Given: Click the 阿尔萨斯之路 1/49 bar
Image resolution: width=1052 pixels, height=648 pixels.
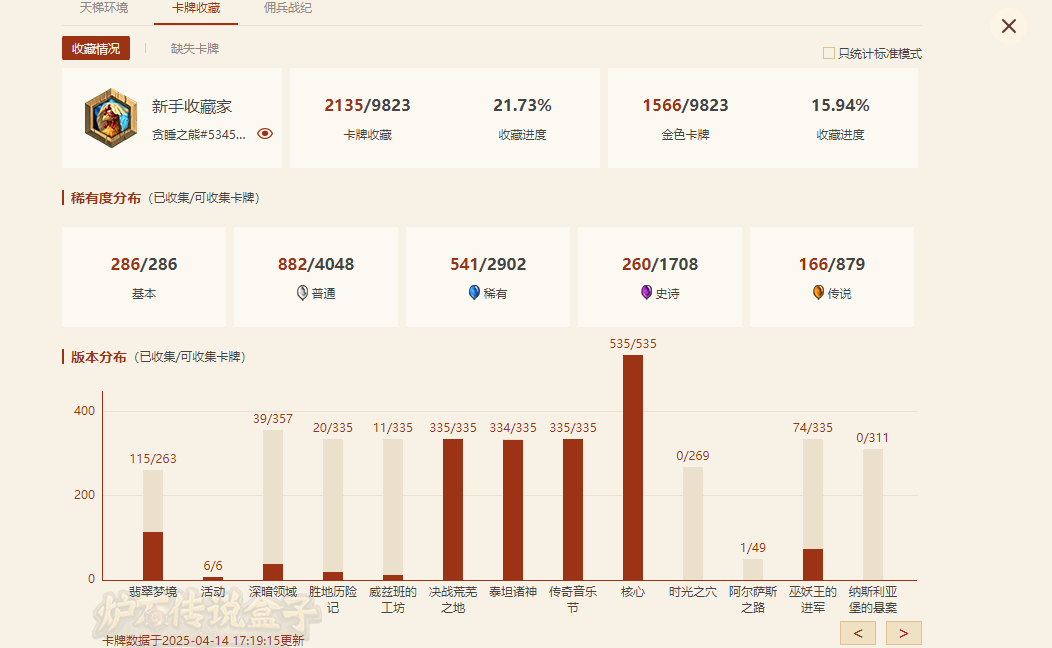Looking at the screenshot, I should point(753,570).
